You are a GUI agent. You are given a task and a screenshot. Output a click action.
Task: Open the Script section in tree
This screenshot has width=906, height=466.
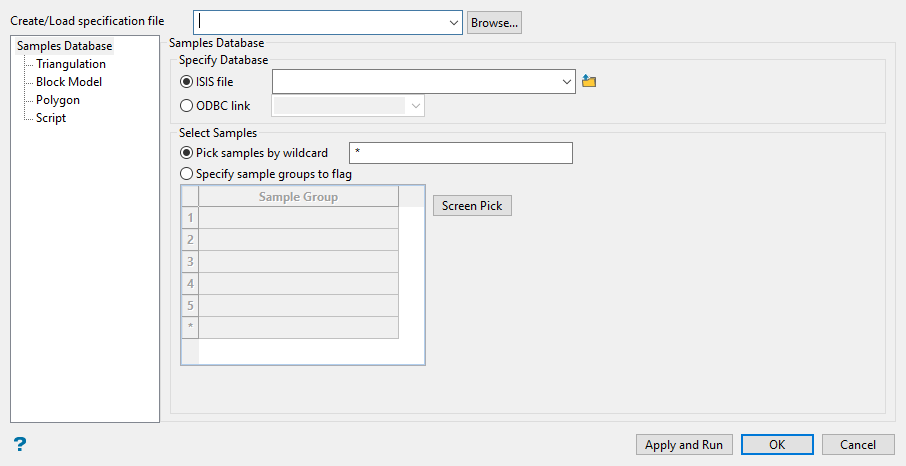click(51, 117)
